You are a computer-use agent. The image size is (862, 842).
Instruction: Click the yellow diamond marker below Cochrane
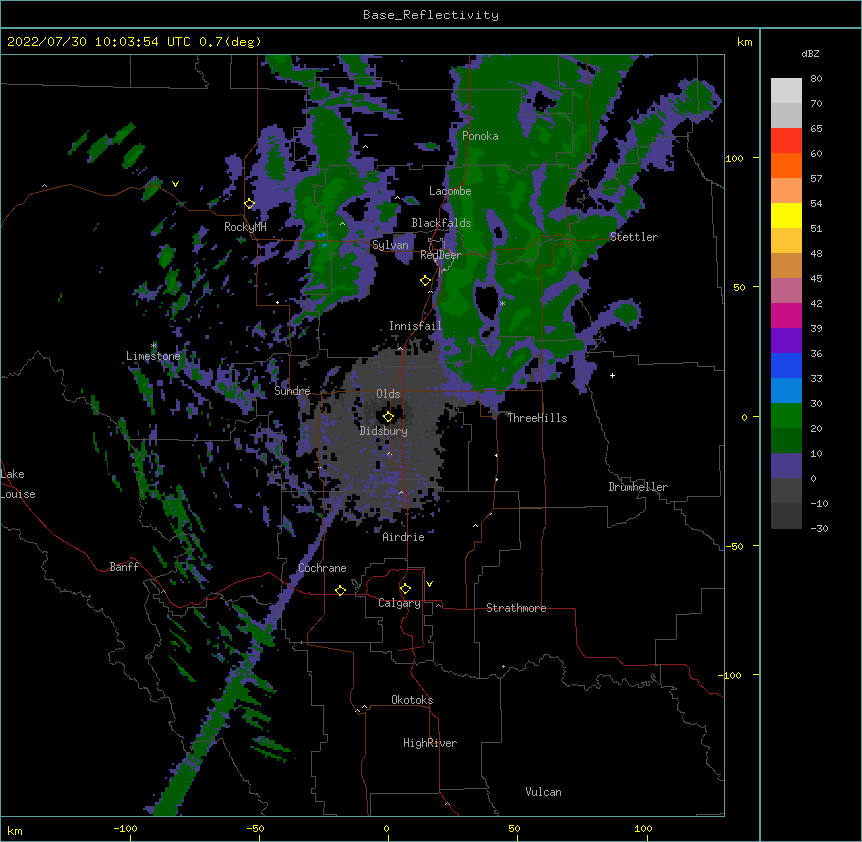340,590
